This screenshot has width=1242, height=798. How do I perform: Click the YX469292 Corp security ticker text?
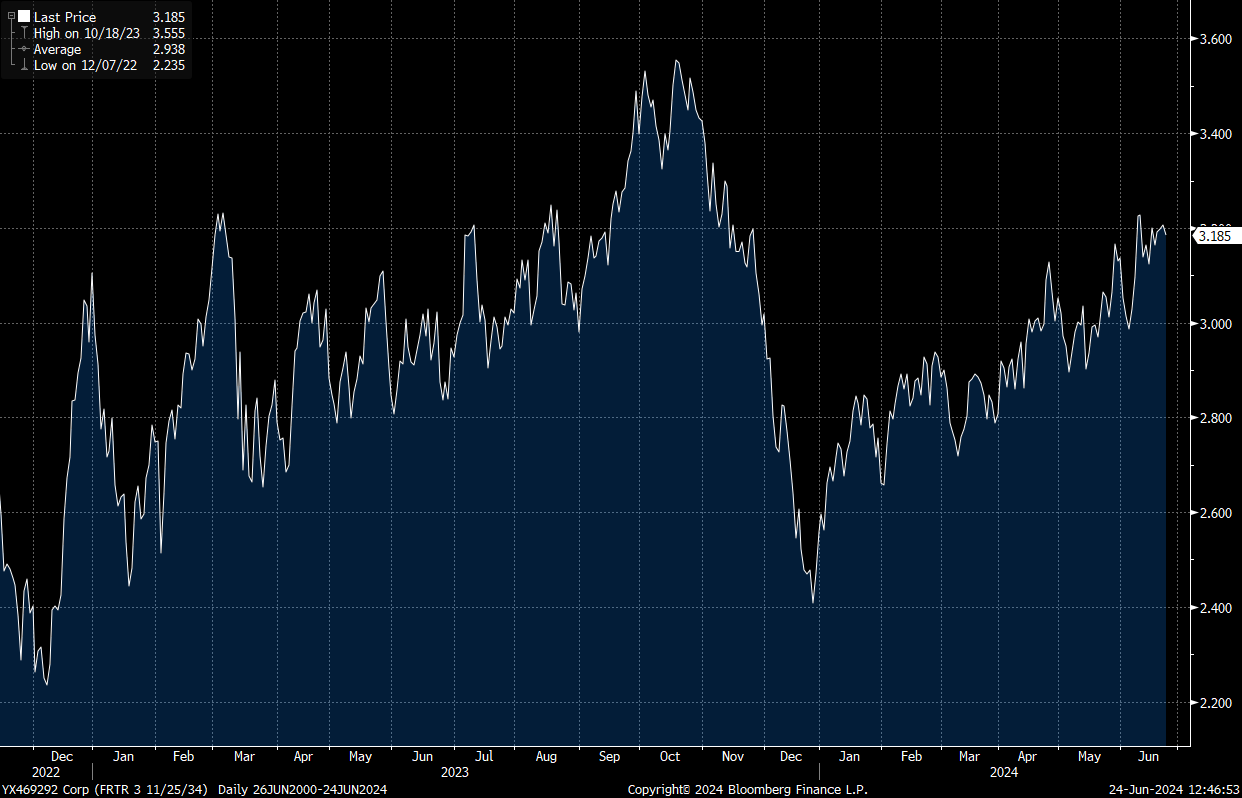pyautogui.click(x=40, y=790)
